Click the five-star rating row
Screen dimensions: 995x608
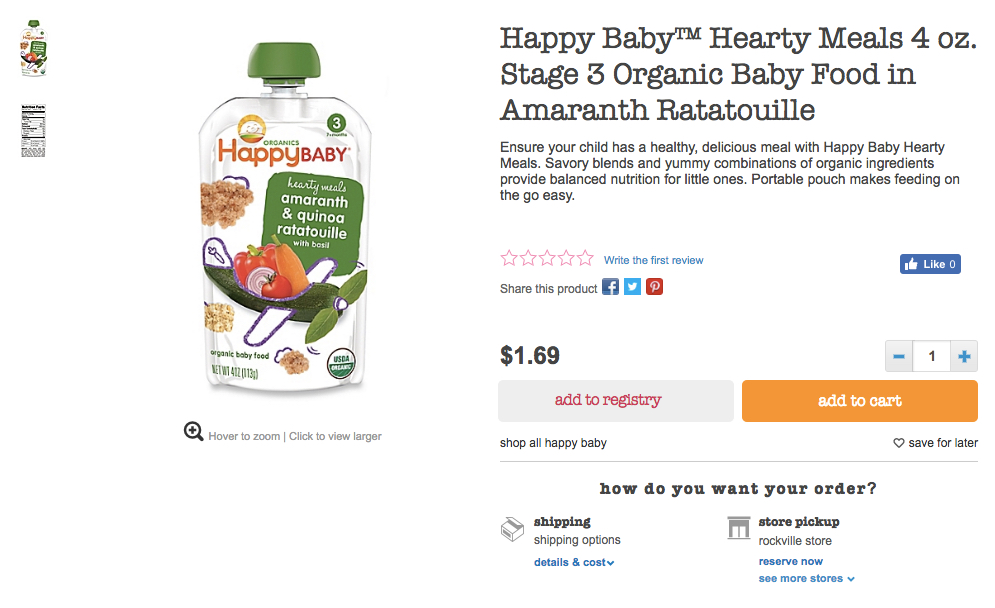click(547, 259)
